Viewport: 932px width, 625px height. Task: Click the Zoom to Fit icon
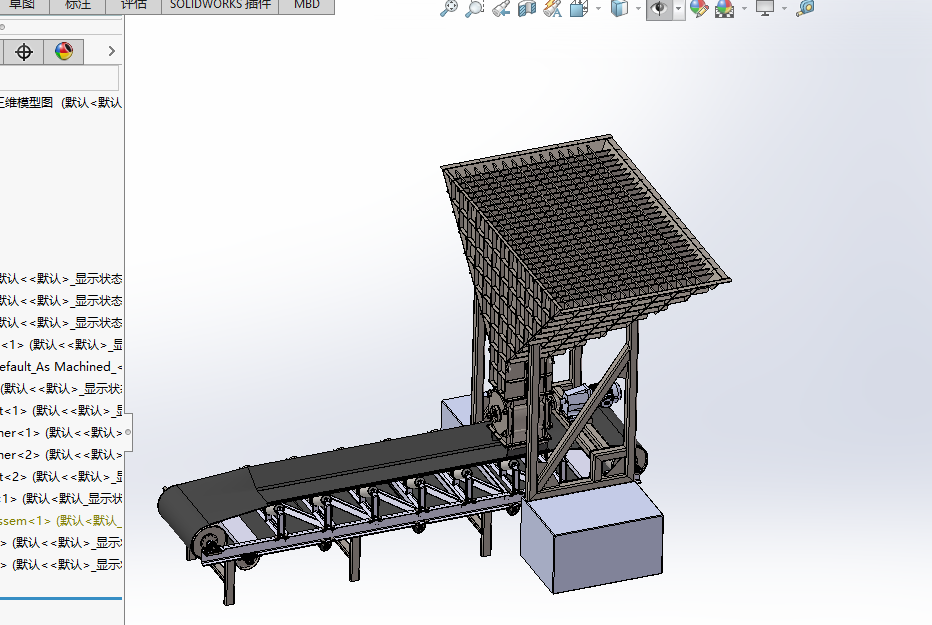450,9
